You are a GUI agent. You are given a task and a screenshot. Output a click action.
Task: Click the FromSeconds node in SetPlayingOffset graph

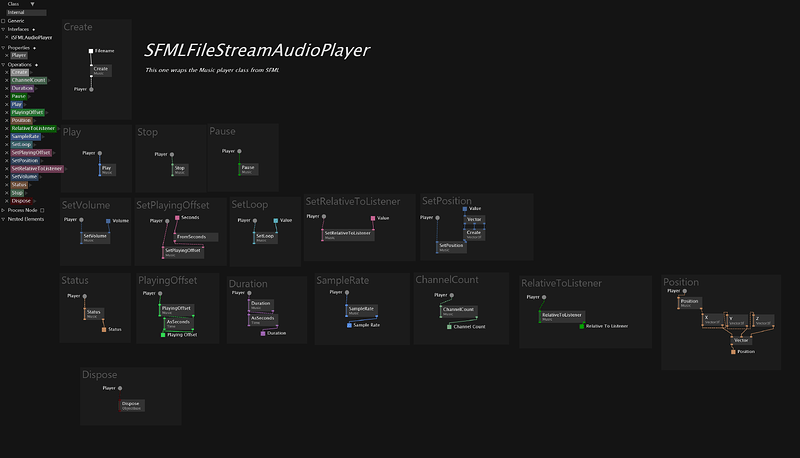point(196,237)
